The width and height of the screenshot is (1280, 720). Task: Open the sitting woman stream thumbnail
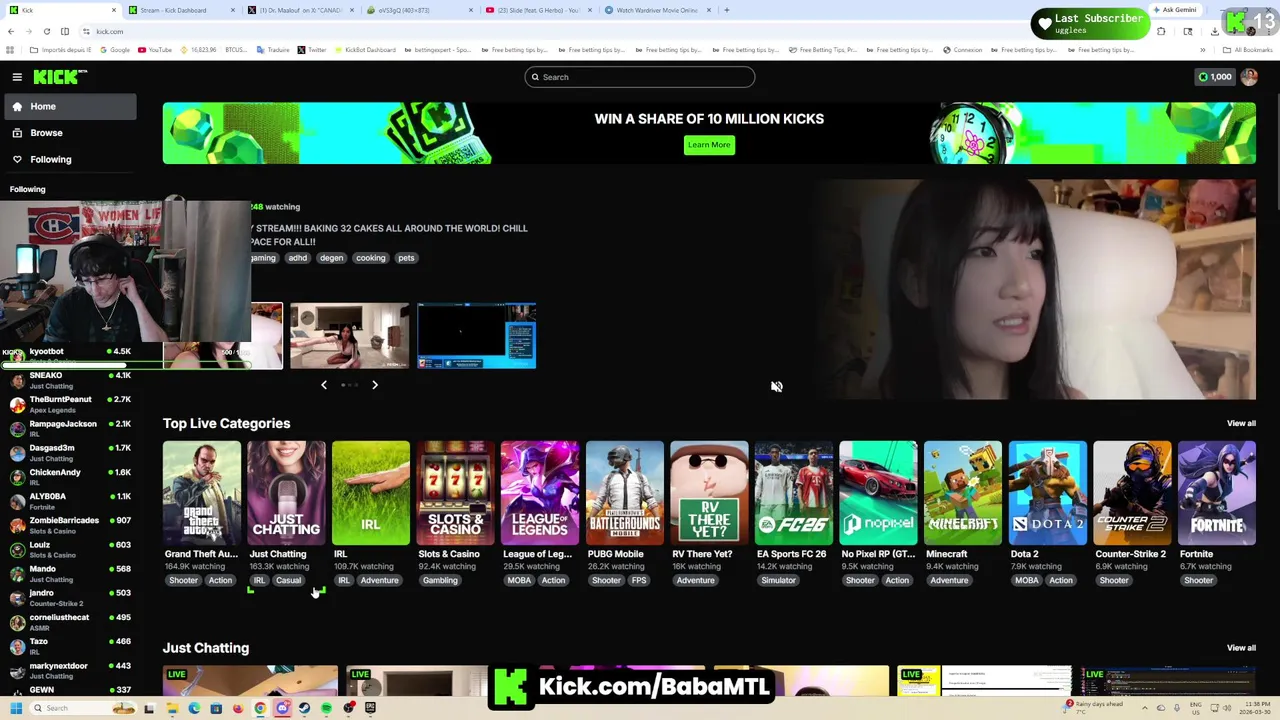[349, 335]
